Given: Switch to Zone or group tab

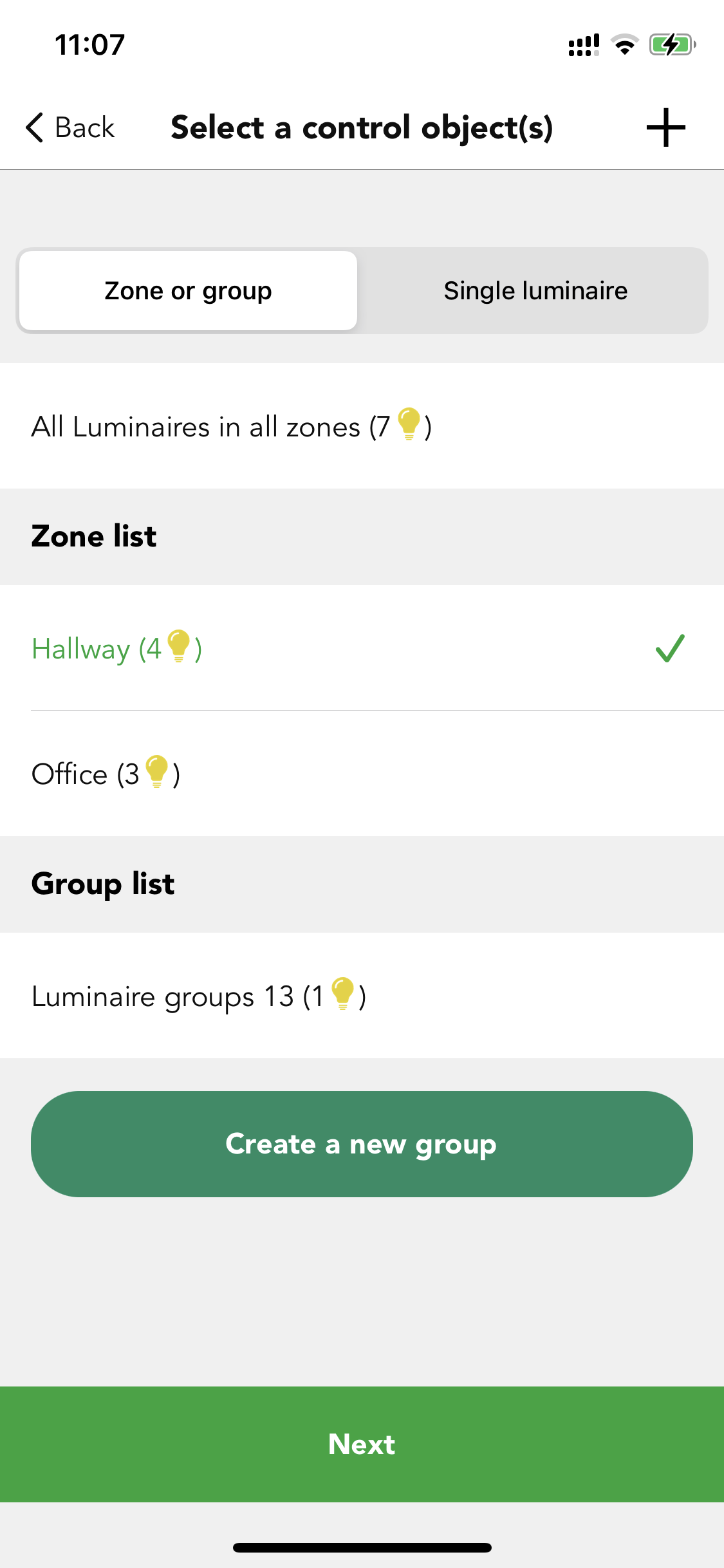Looking at the screenshot, I should coord(188,290).
